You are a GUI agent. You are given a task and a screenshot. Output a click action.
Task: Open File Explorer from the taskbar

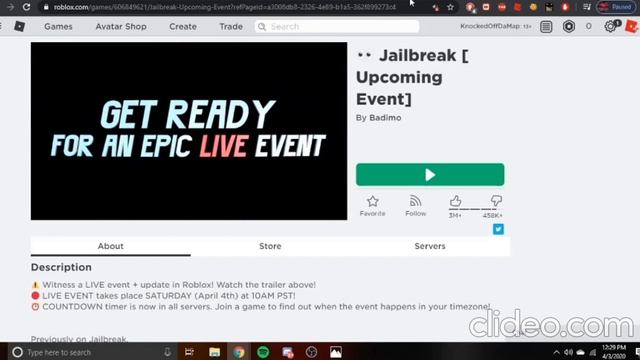click(214, 352)
